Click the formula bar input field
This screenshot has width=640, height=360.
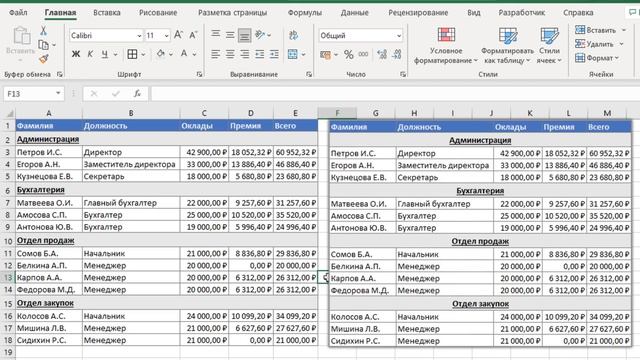pos(395,94)
